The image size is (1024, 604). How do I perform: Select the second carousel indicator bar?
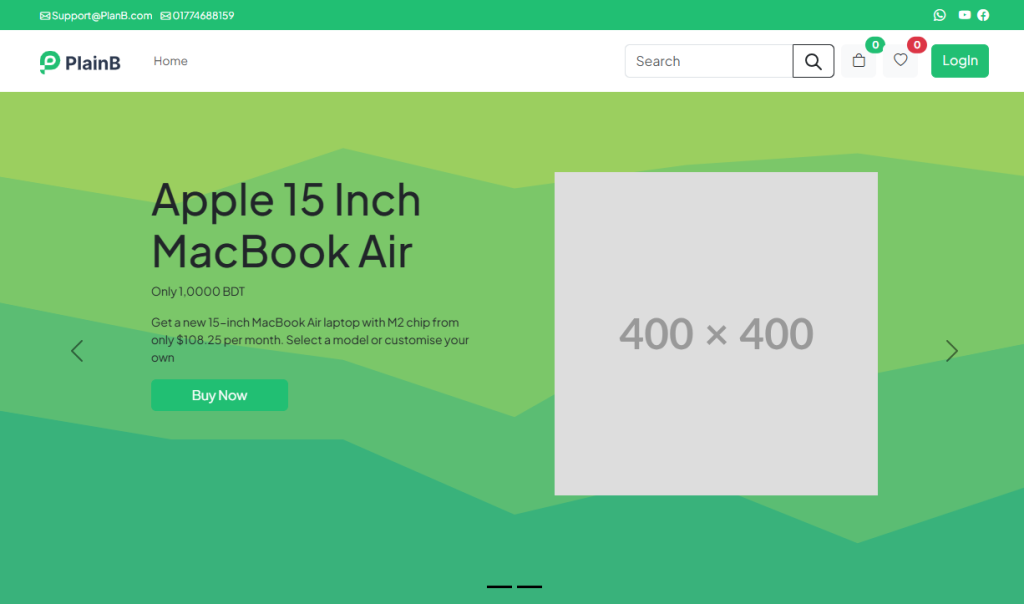pos(529,586)
